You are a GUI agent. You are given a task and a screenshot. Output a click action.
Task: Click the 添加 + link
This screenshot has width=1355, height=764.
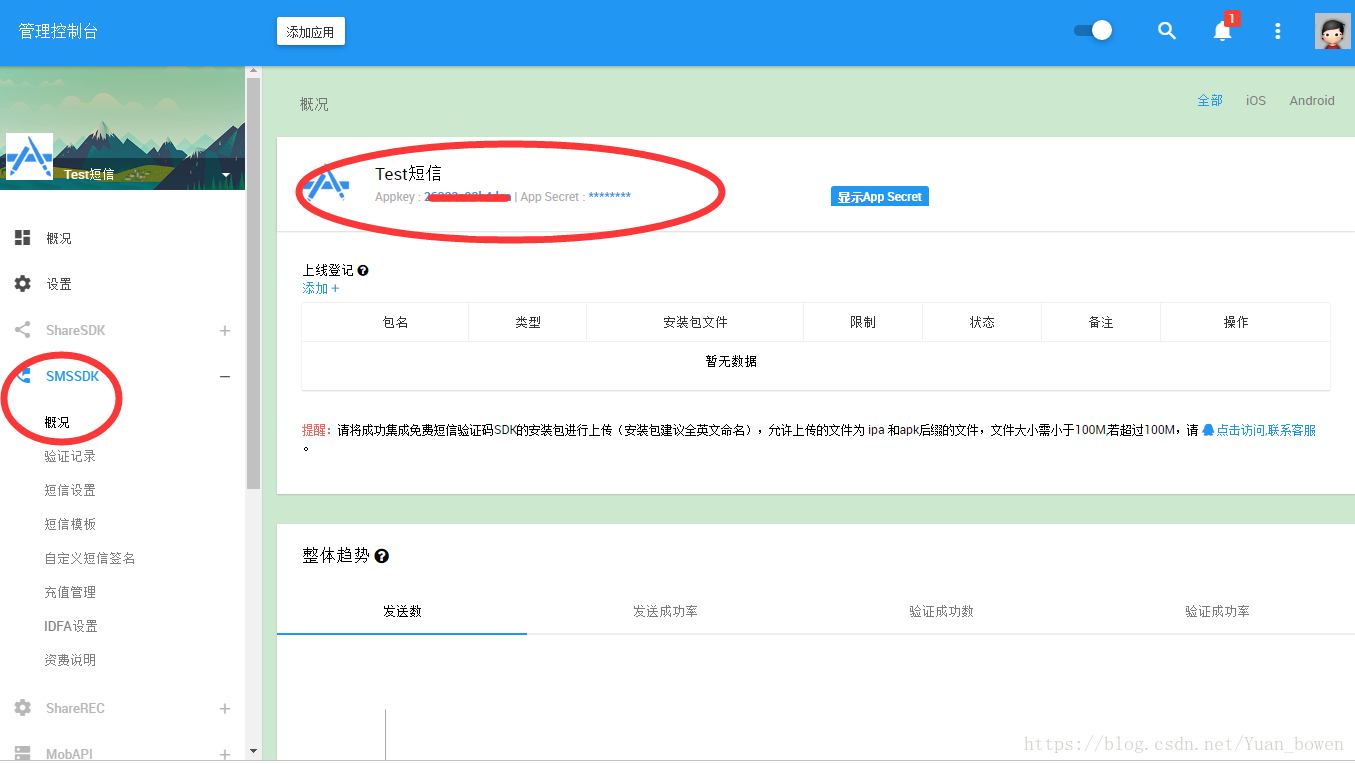321,288
